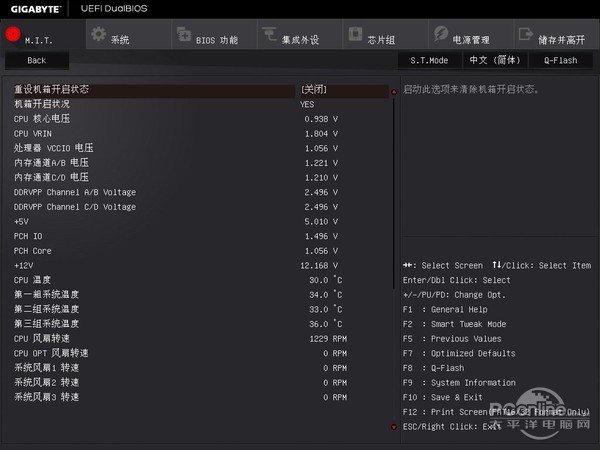Go to the 集成外设 tab

point(300,34)
